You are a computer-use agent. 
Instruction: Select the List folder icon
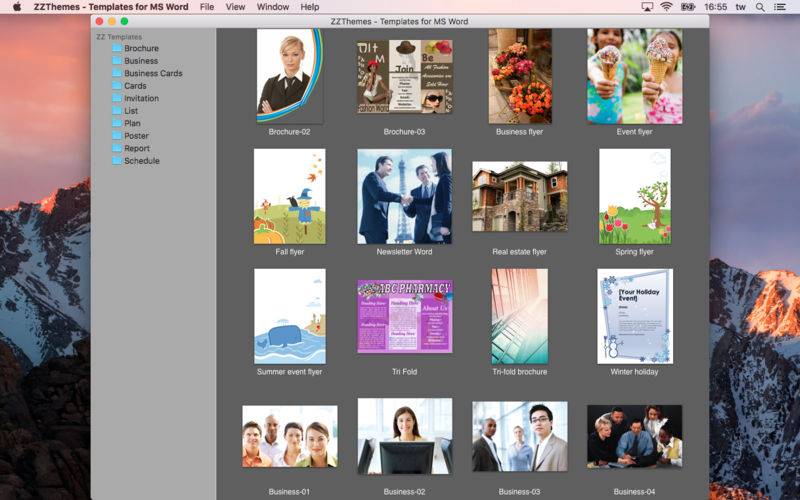tap(117, 110)
